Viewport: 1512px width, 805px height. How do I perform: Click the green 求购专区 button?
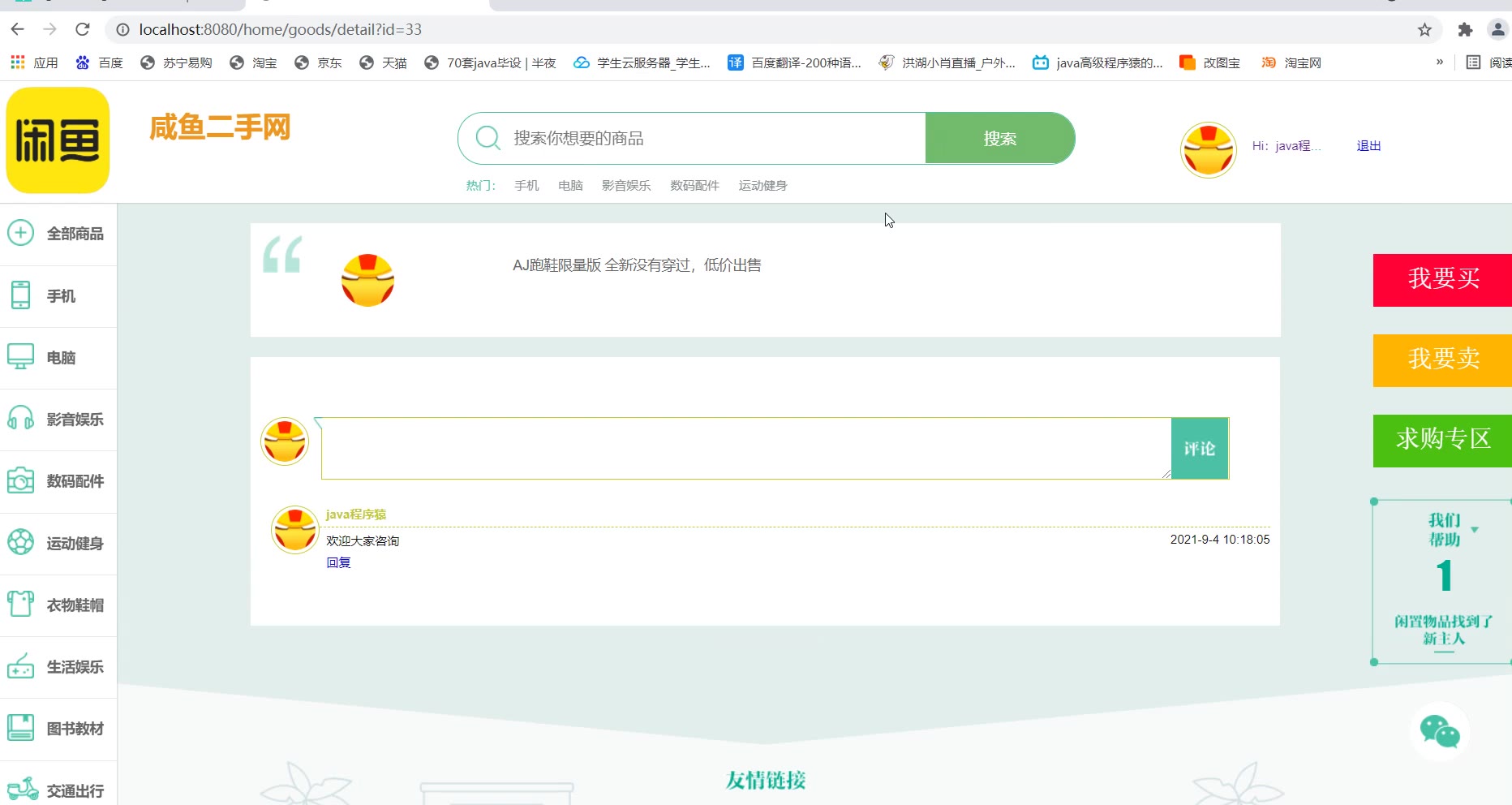pyautogui.click(x=1442, y=441)
